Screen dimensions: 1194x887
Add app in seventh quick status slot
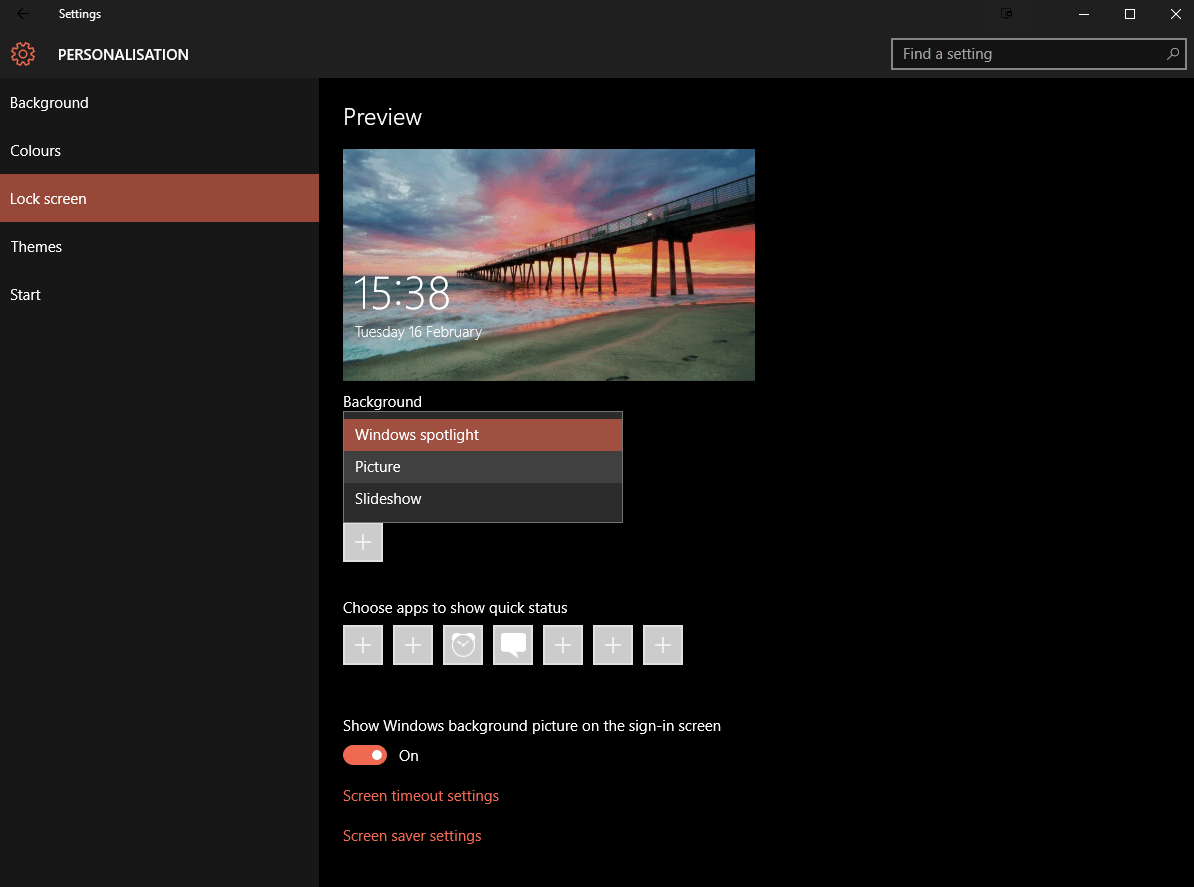pos(662,645)
